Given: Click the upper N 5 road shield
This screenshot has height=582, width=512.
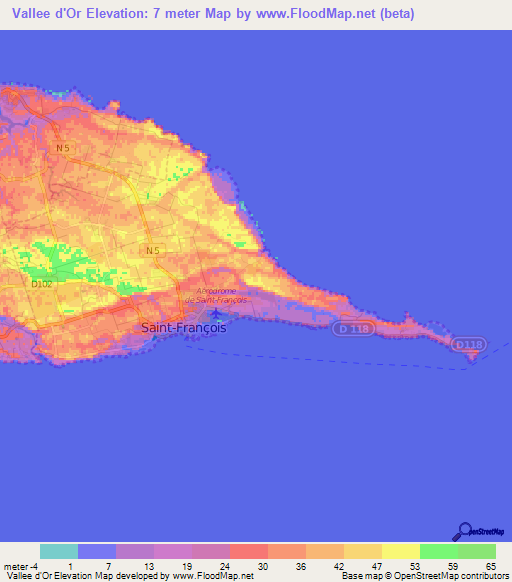Looking at the screenshot, I should (x=63, y=148).
